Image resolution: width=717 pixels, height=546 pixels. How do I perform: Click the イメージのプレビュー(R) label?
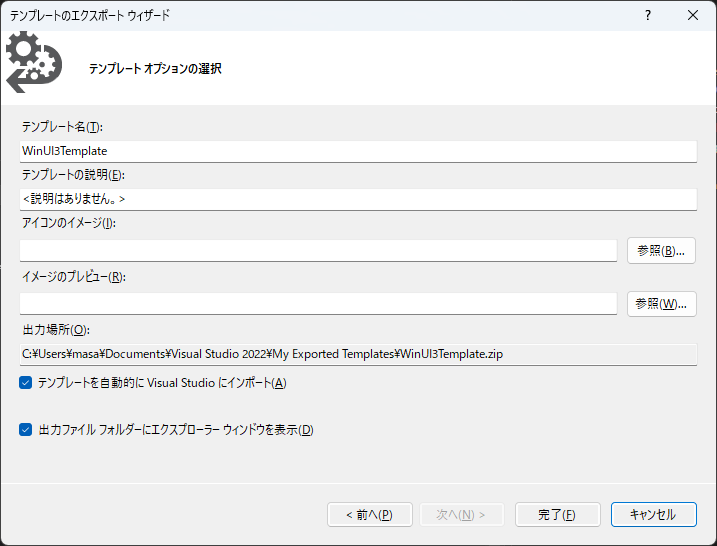click(74, 277)
